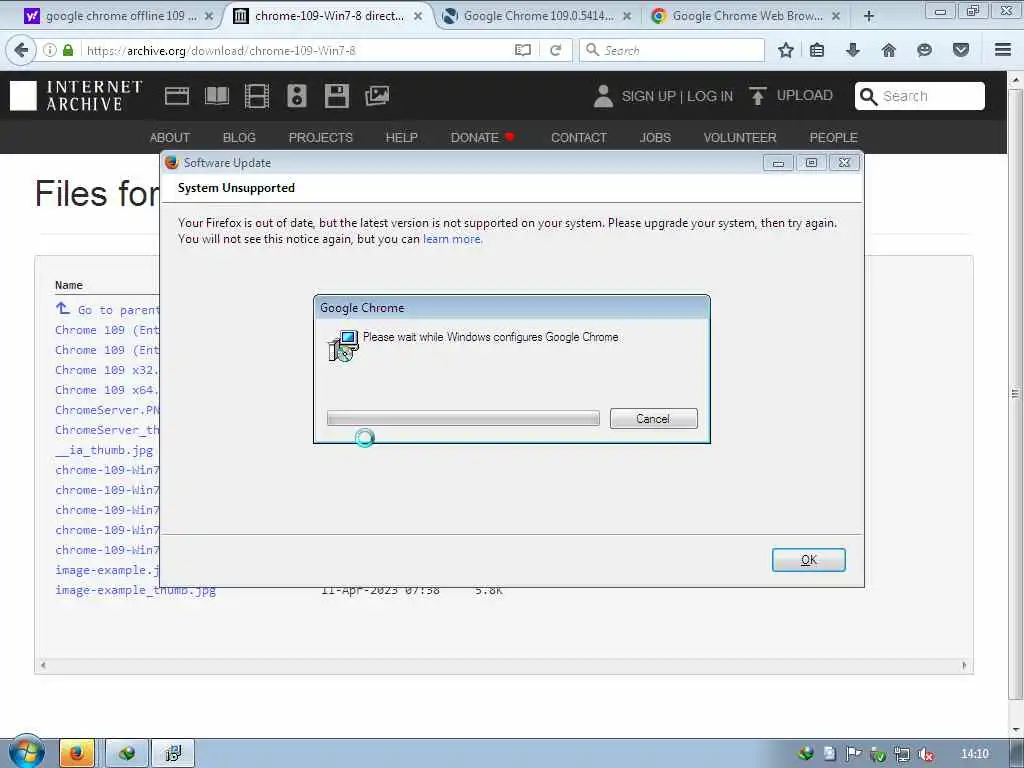Open Chrome 109 x64 file link

[107, 390]
